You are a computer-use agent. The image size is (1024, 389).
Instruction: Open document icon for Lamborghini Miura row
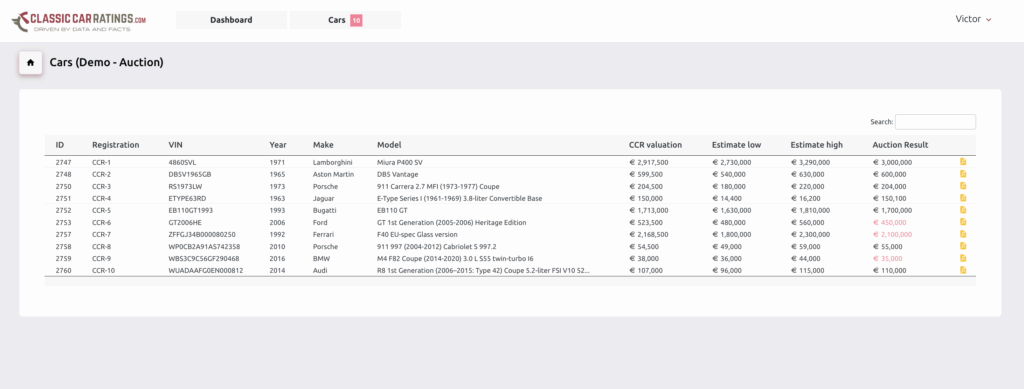point(963,162)
